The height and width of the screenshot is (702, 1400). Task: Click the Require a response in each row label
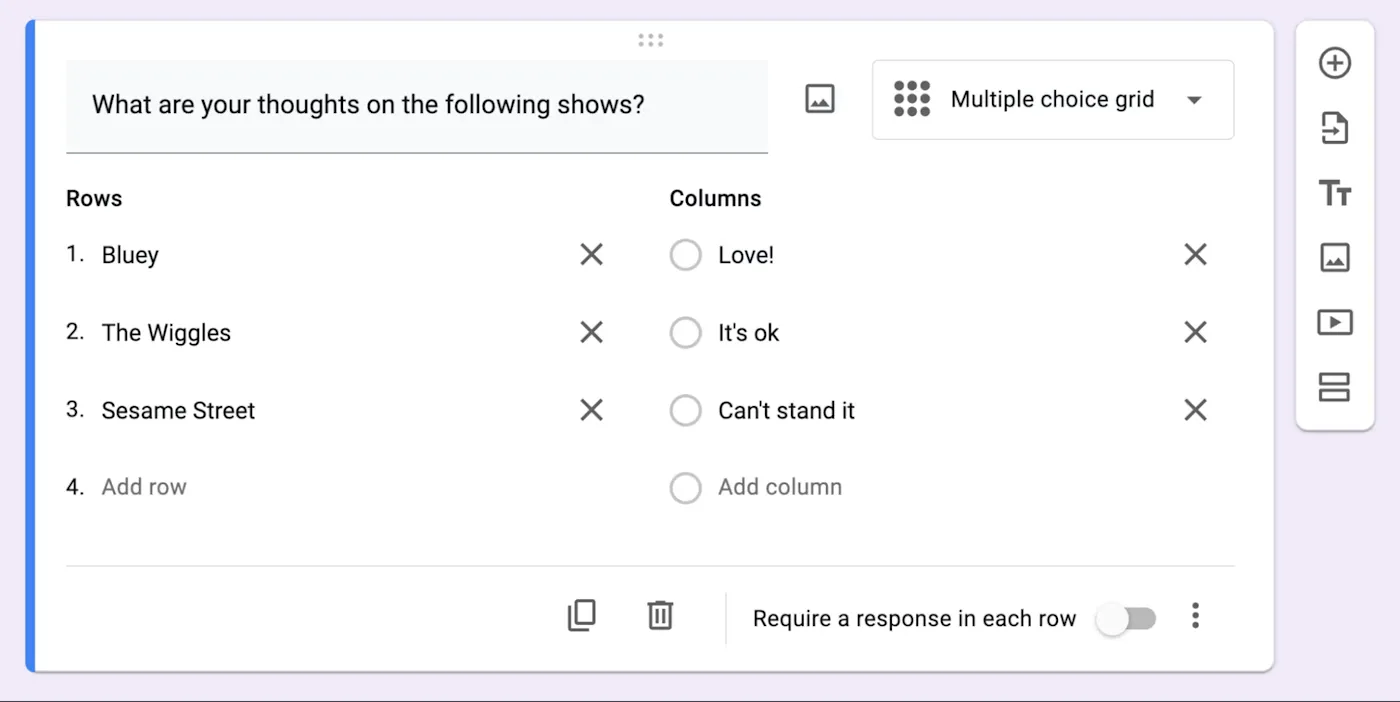(x=914, y=619)
